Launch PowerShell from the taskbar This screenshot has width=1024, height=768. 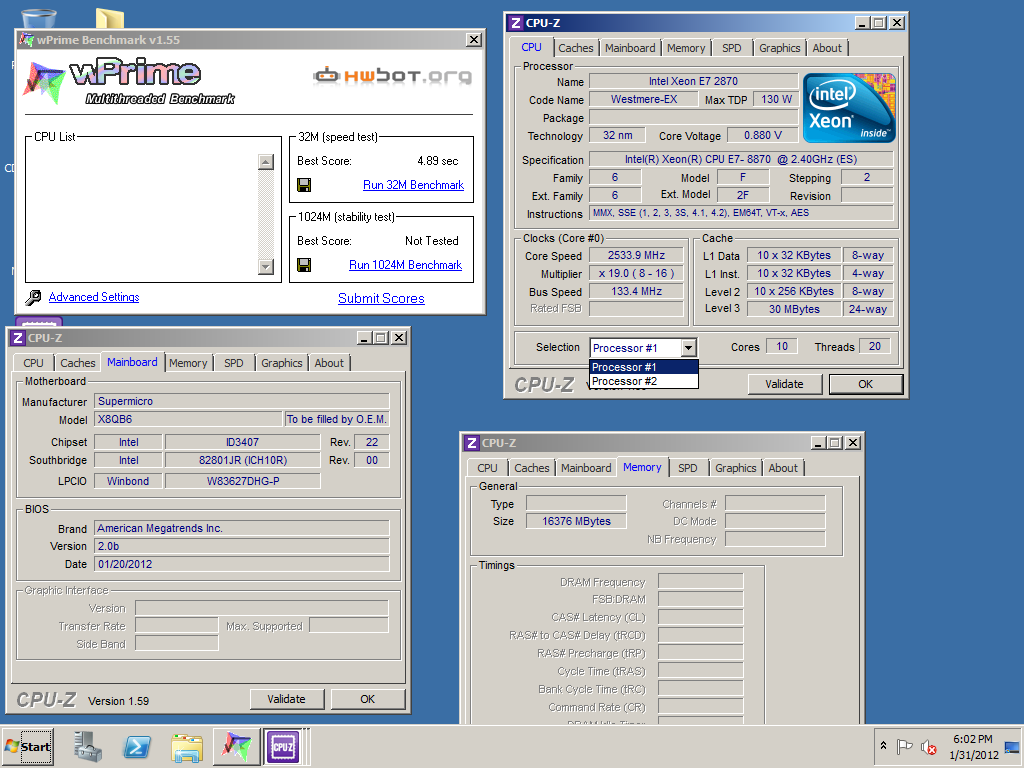pos(137,746)
